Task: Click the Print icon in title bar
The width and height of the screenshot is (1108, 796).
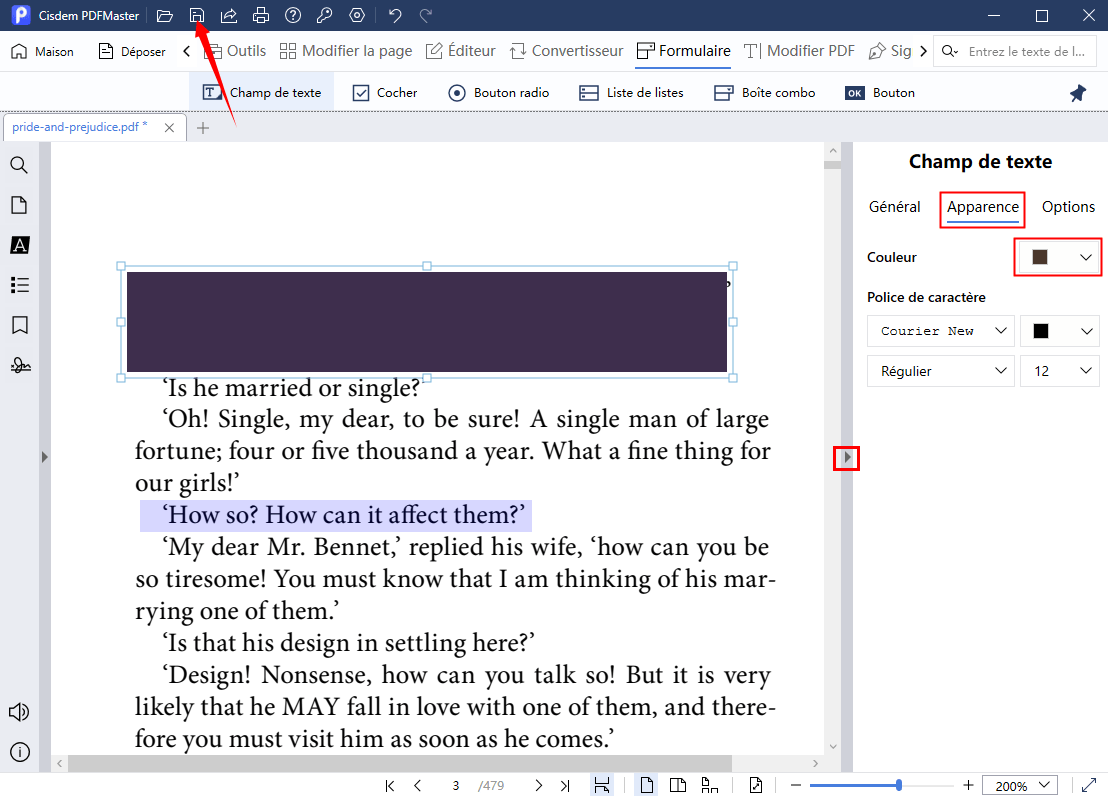Action: (x=261, y=16)
